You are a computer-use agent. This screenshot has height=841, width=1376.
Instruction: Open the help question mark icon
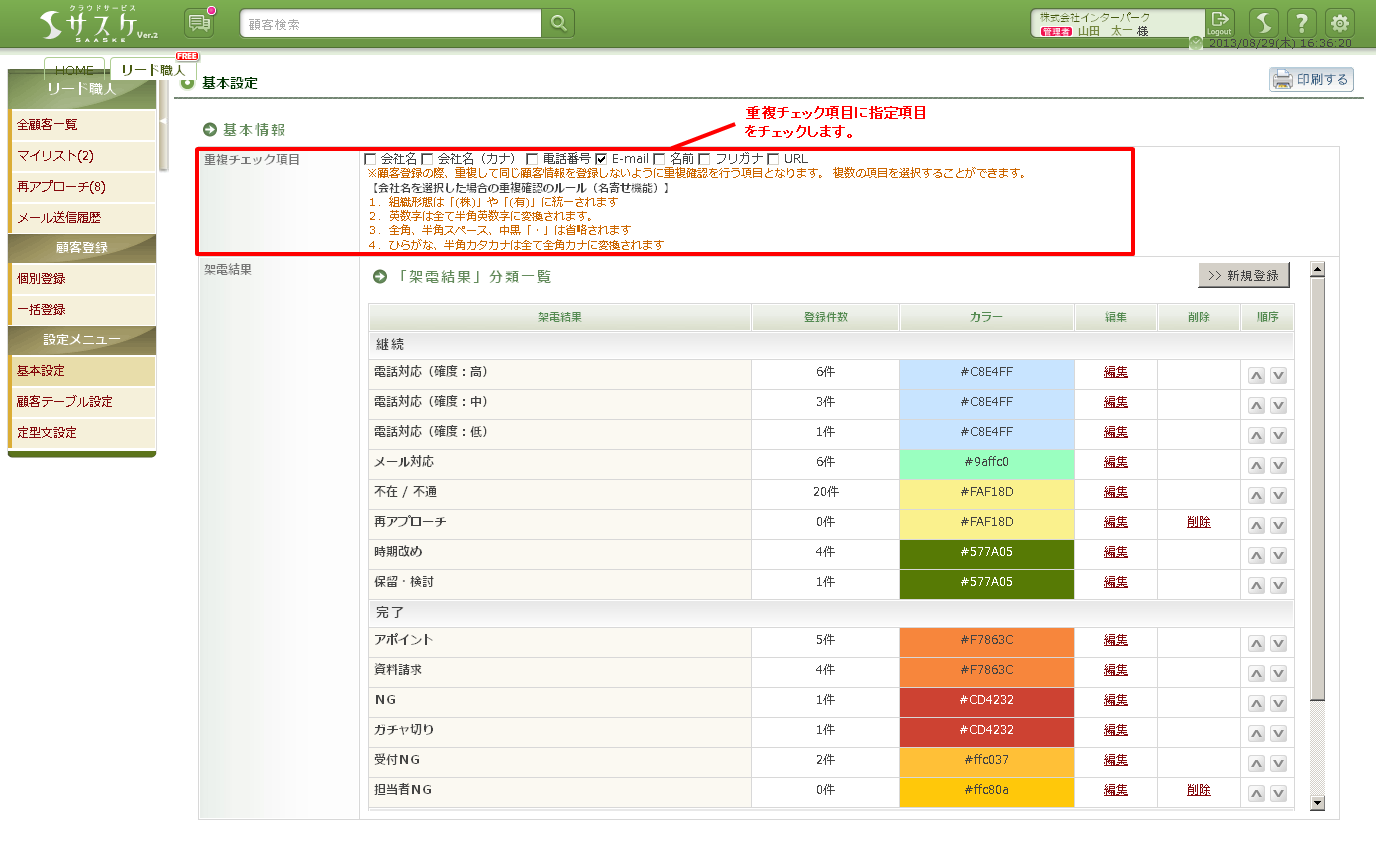[x=1301, y=23]
